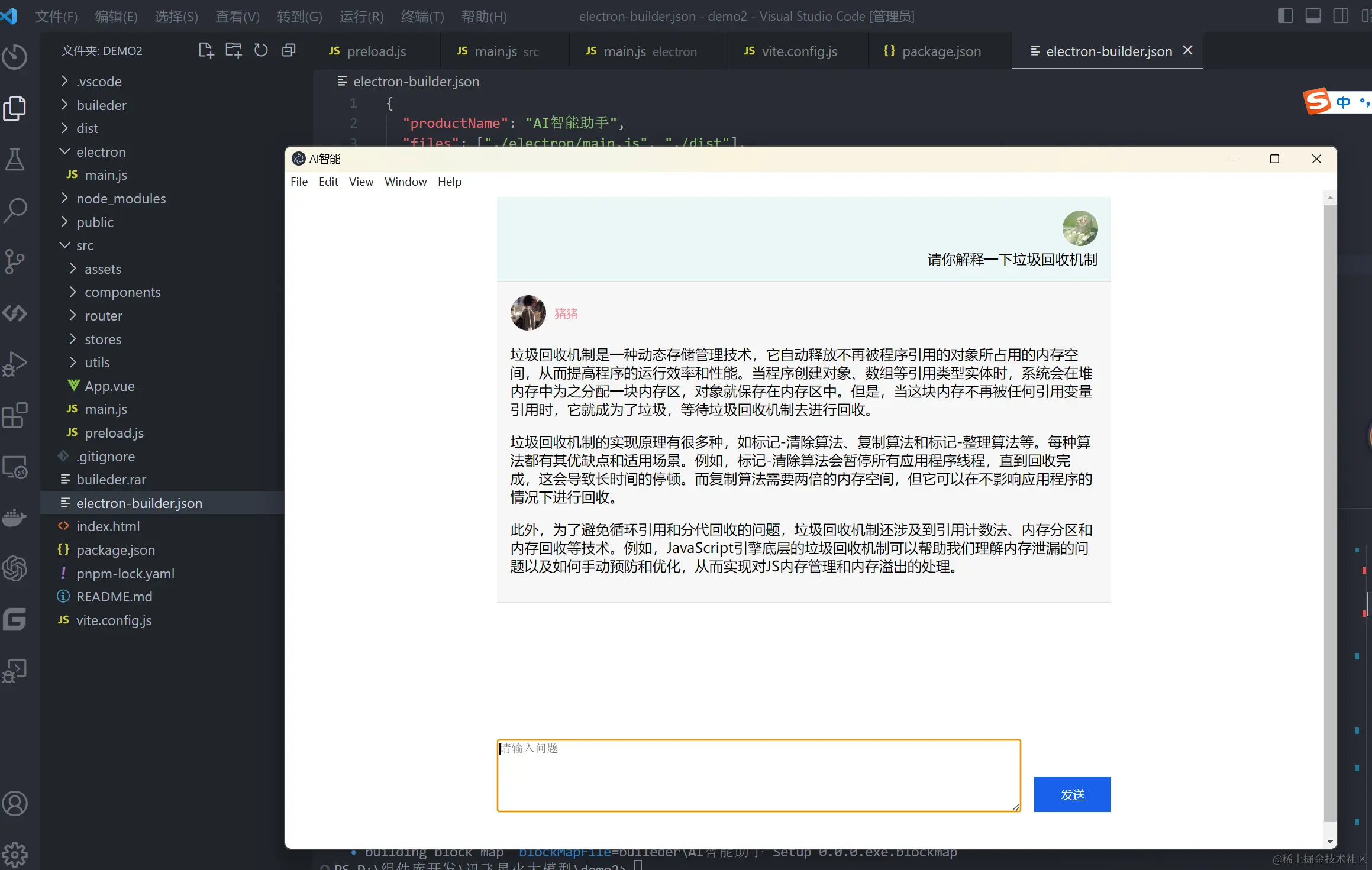The width and height of the screenshot is (1372, 870).
Task: Open VS Code 文件(F) menu
Action: [56, 17]
